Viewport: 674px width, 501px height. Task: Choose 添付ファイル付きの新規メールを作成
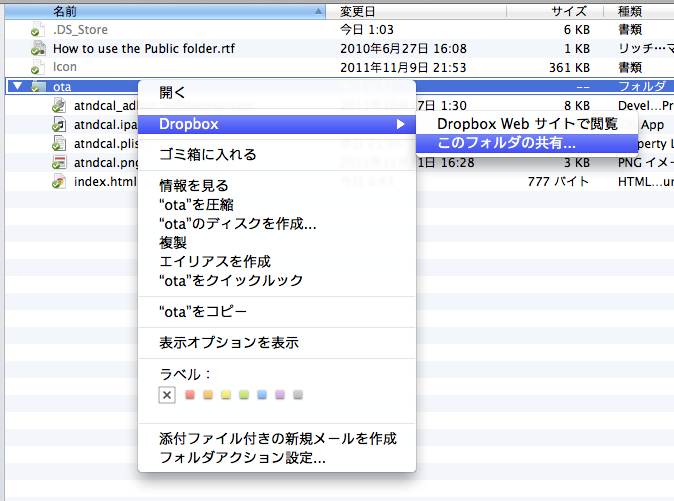(x=277, y=439)
